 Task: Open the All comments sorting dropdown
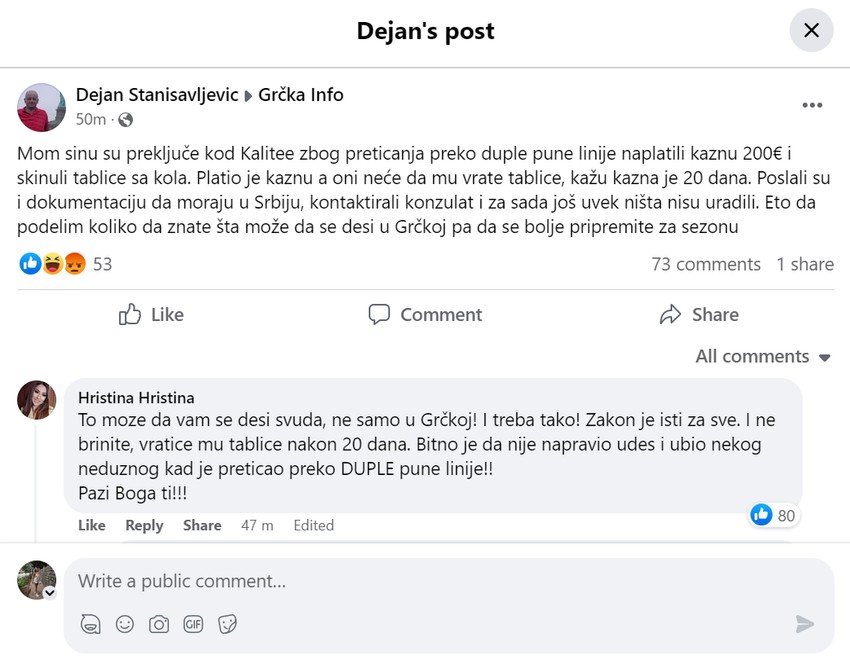(762, 356)
